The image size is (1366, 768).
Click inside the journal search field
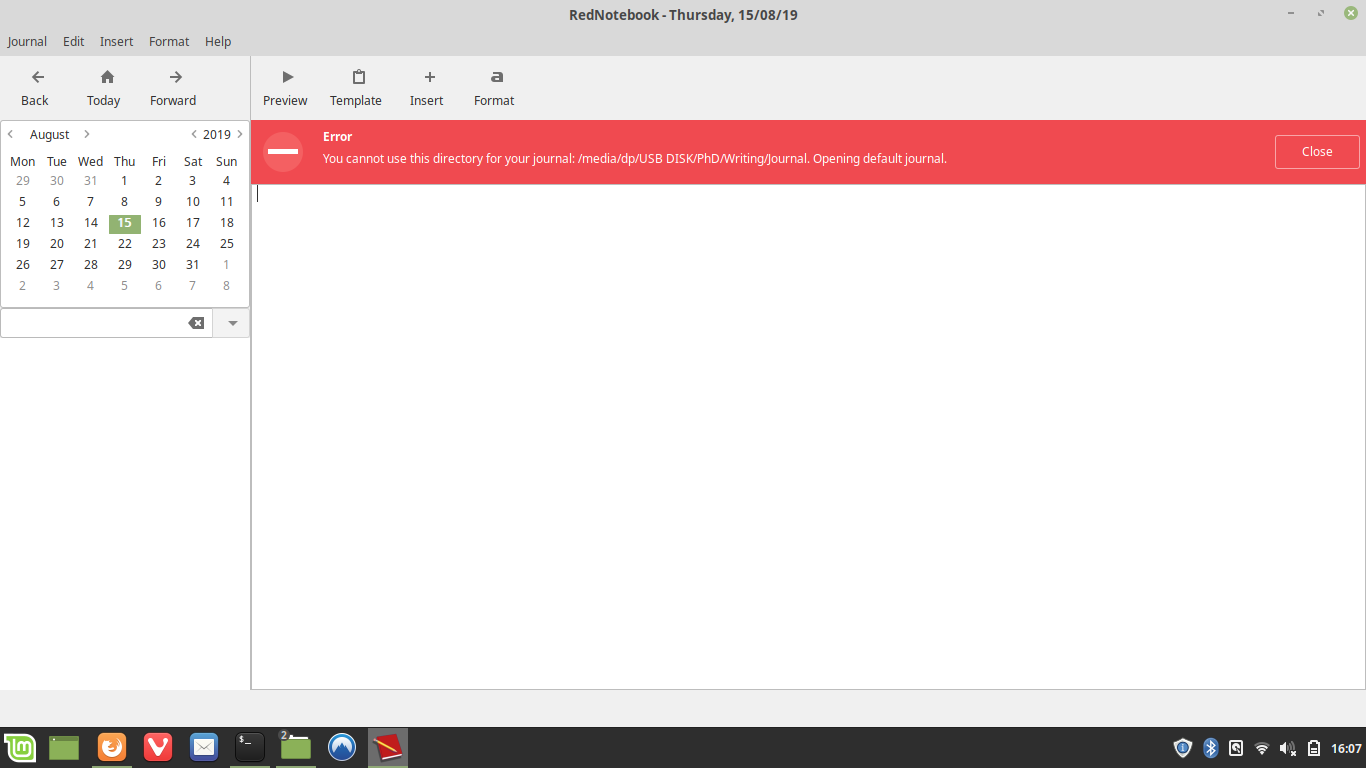(x=100, y=322)
